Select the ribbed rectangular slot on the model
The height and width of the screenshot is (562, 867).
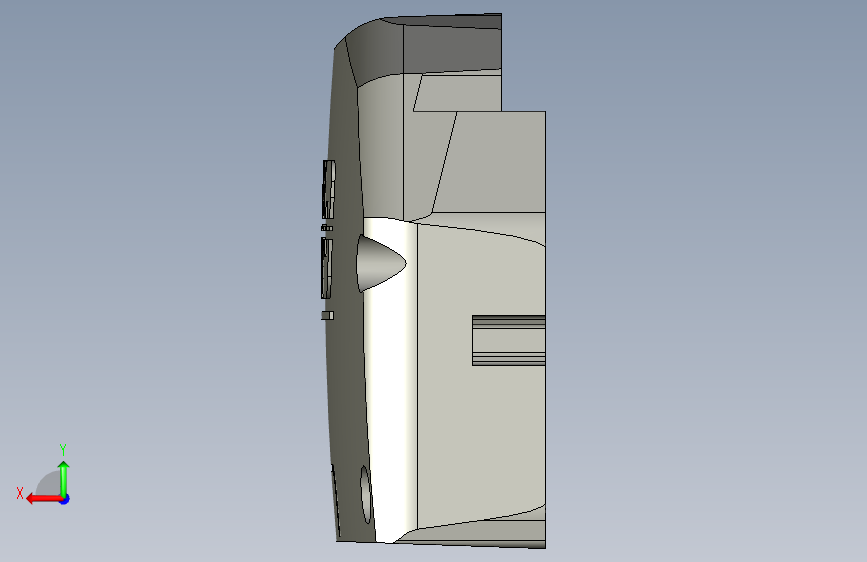[509, 340]
